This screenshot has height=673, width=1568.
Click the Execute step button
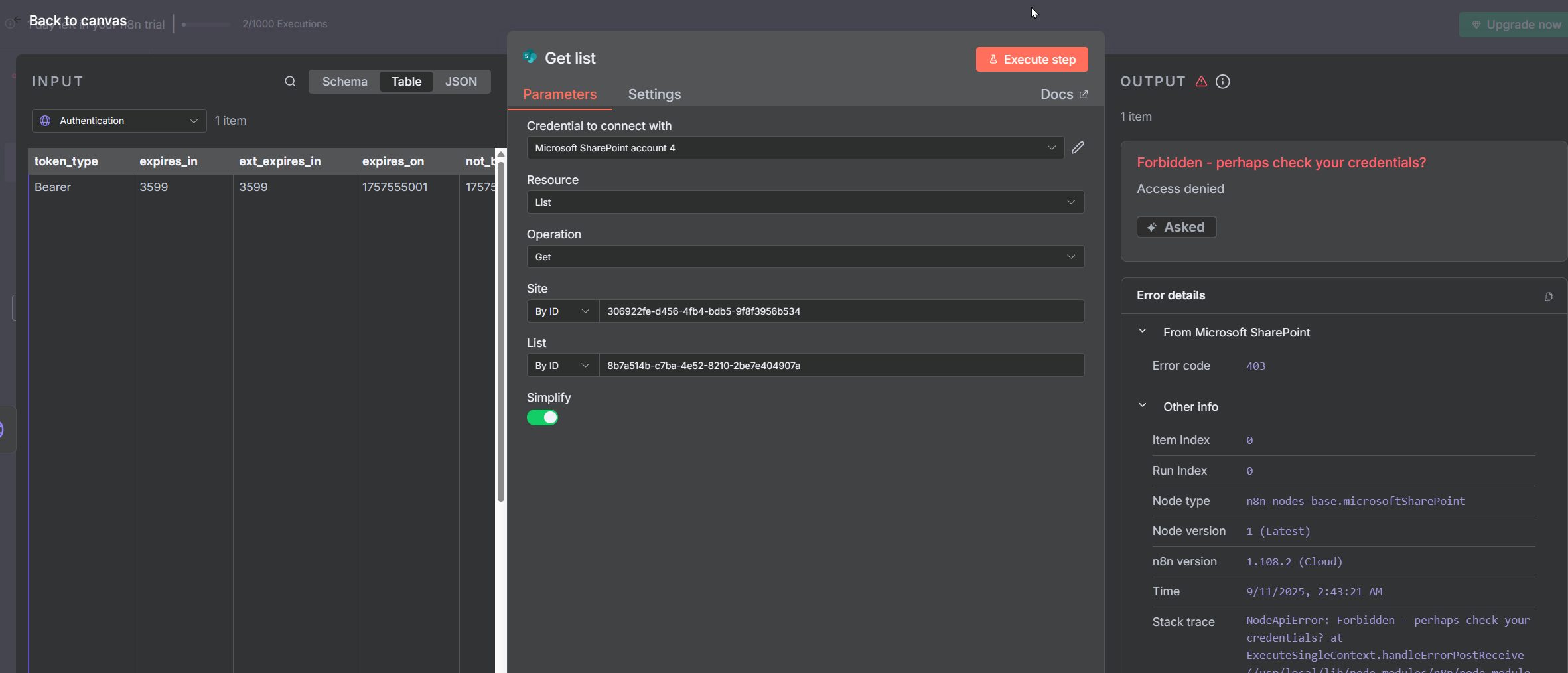coord(1031,60)
